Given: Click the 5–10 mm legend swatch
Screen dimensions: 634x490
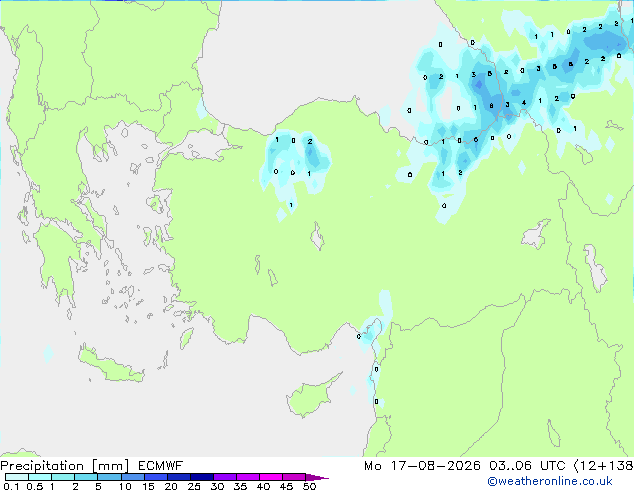Looking at the screenshot, I should pos(109,477).
